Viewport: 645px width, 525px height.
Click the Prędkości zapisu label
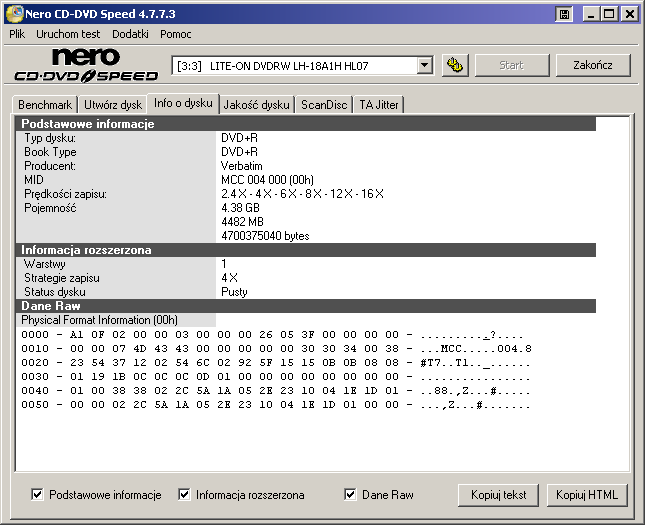(65, 194)
